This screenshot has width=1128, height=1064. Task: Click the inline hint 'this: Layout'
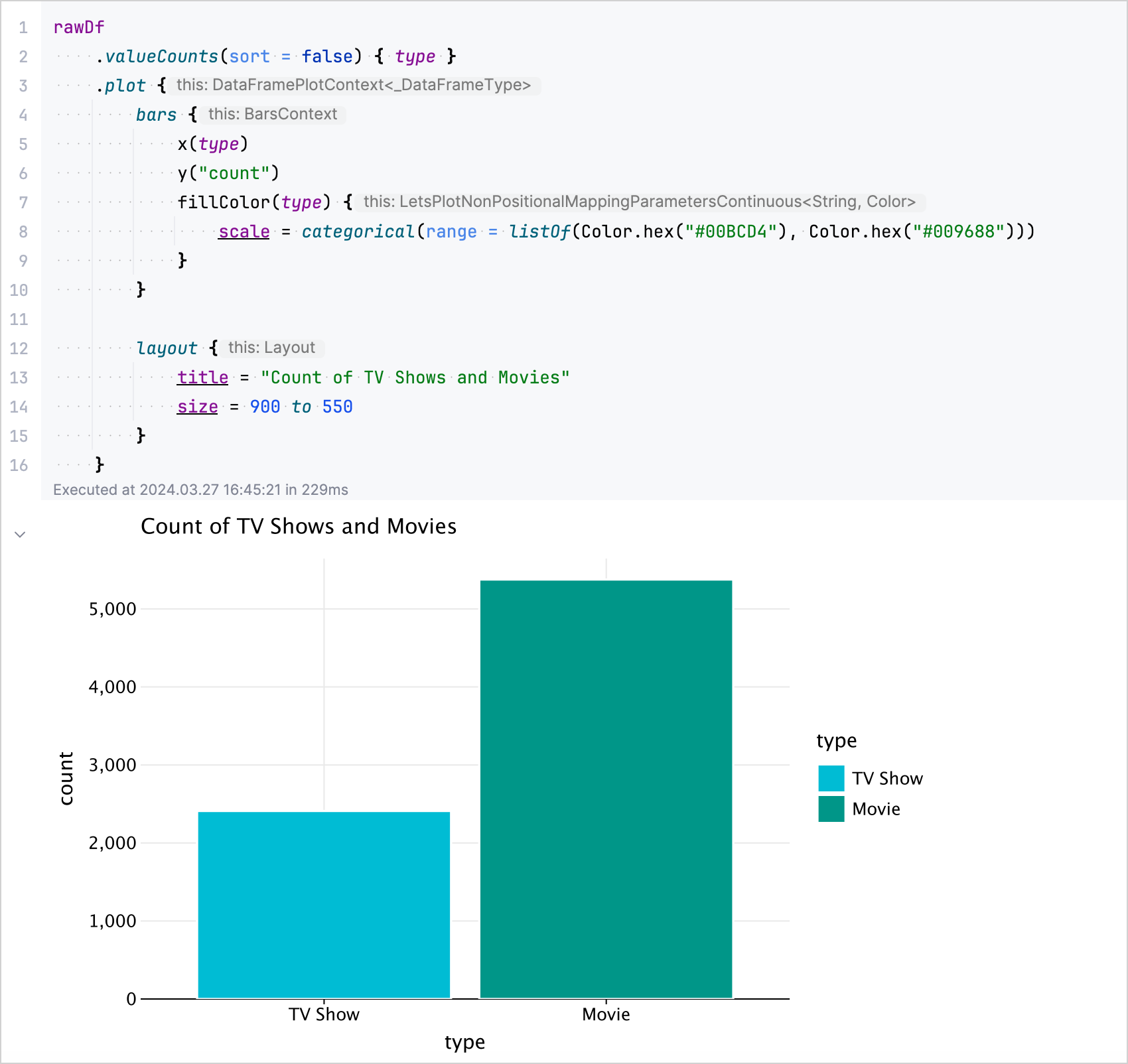(271, 347)
